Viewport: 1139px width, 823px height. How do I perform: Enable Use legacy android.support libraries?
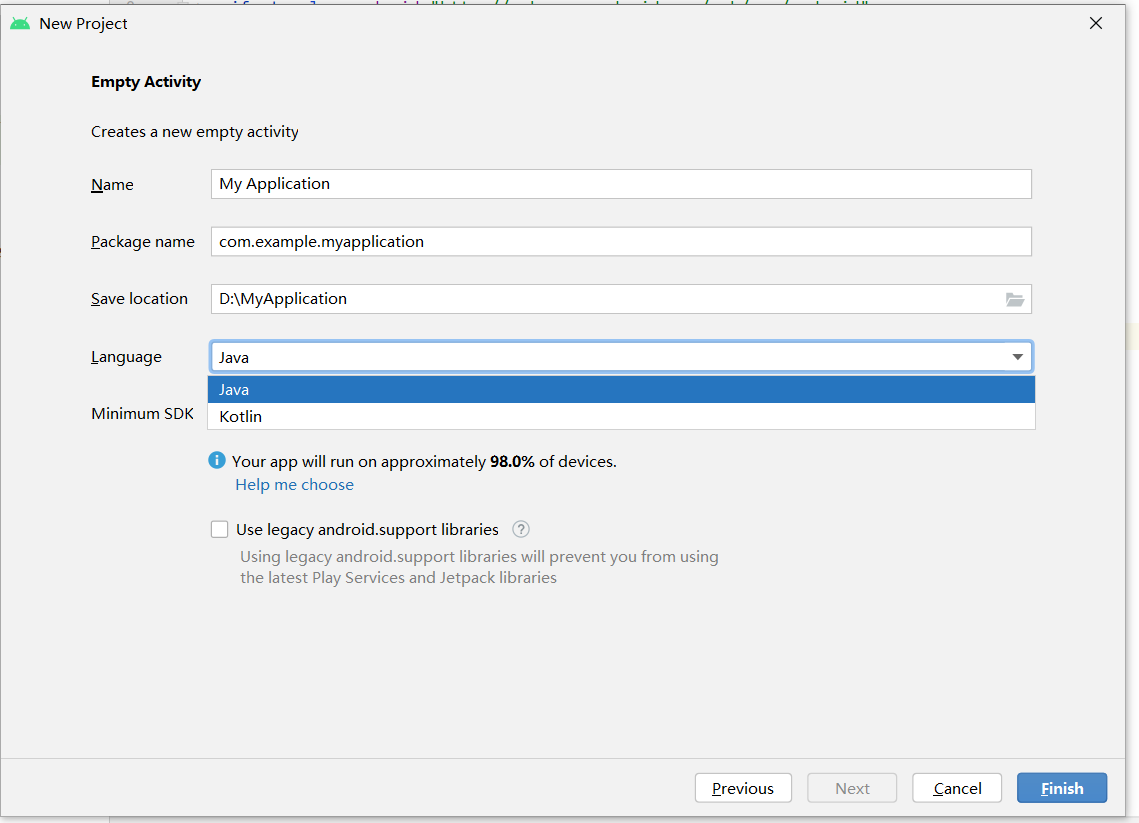point(220,529)
